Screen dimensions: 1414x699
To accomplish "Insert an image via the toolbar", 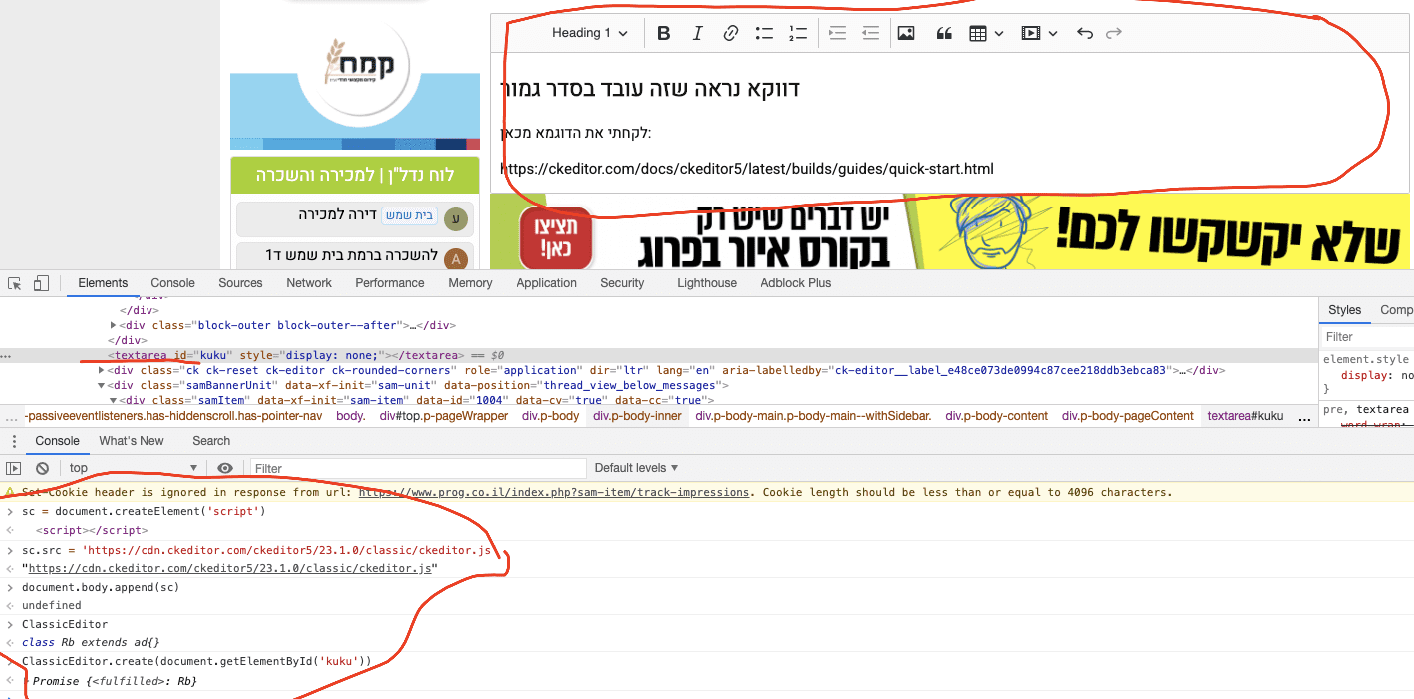I will (x=906, y=33).
